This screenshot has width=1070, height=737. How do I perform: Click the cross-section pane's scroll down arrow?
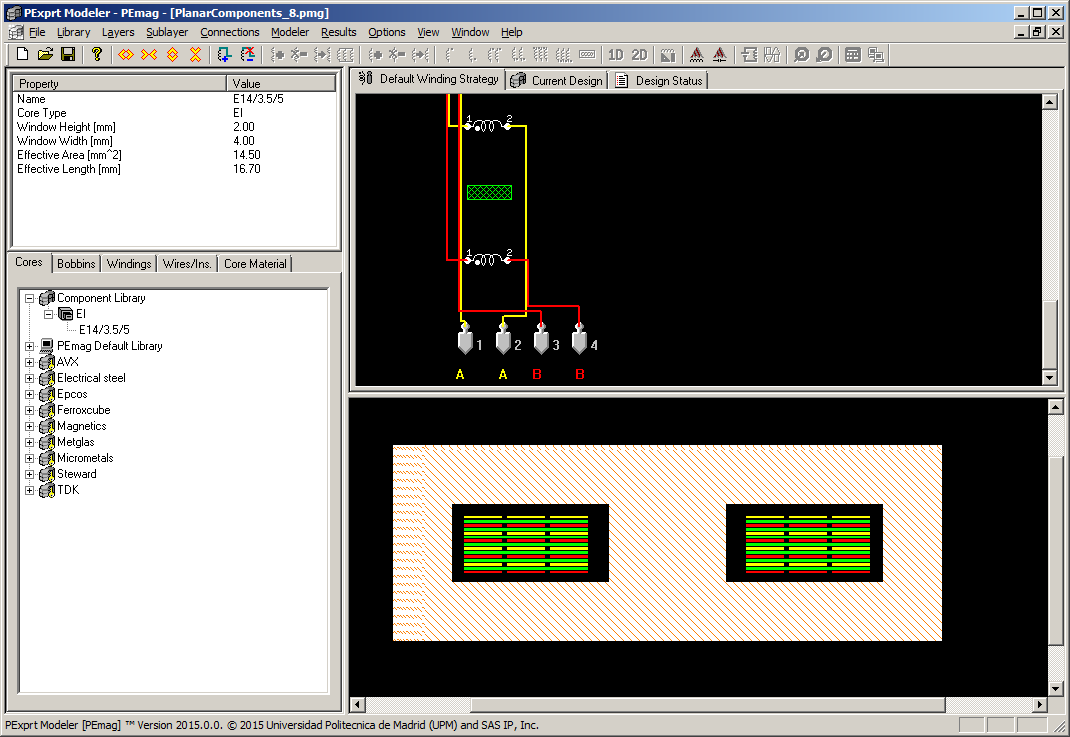[1055, 688]
